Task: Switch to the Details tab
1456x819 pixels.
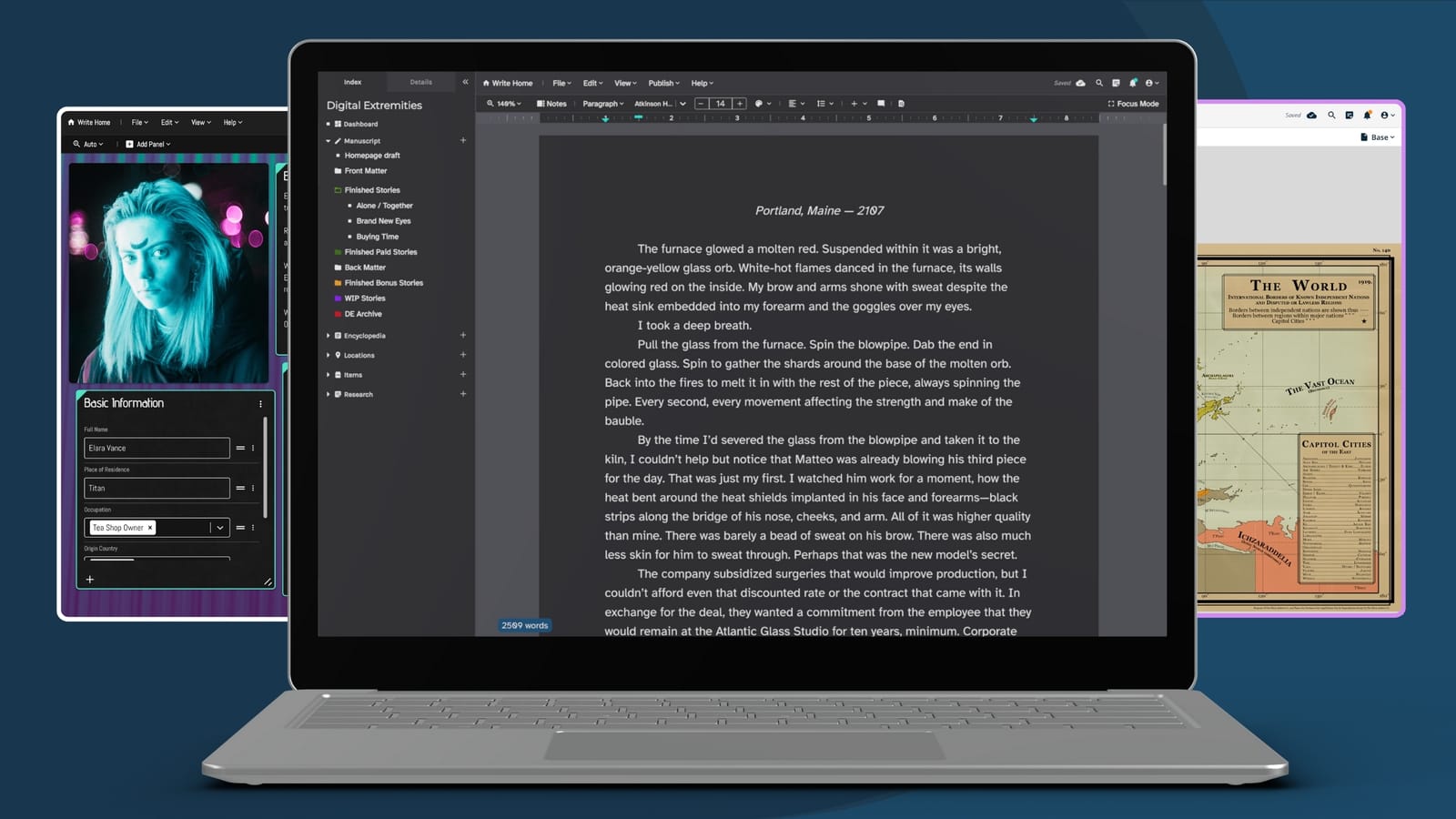Action: tap(420, 82)
